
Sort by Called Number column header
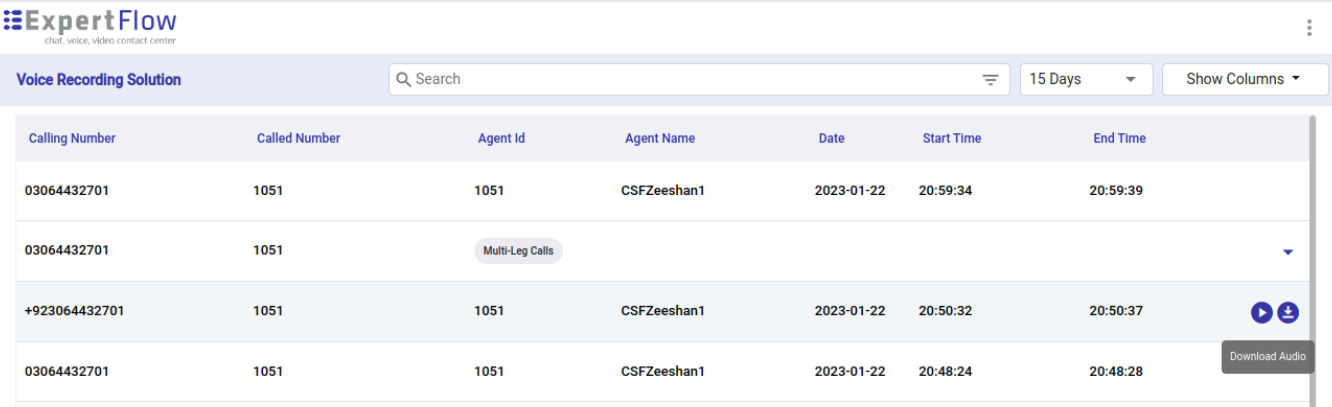click(298, 138)
